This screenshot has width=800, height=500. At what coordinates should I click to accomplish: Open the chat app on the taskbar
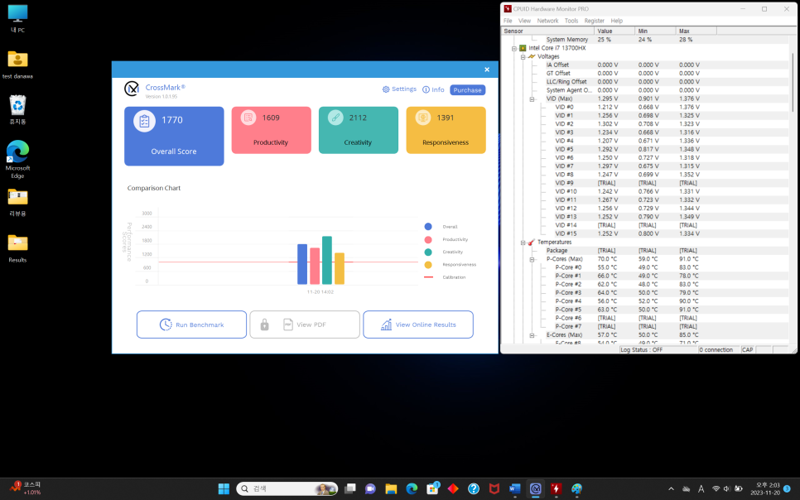(370, 489)
